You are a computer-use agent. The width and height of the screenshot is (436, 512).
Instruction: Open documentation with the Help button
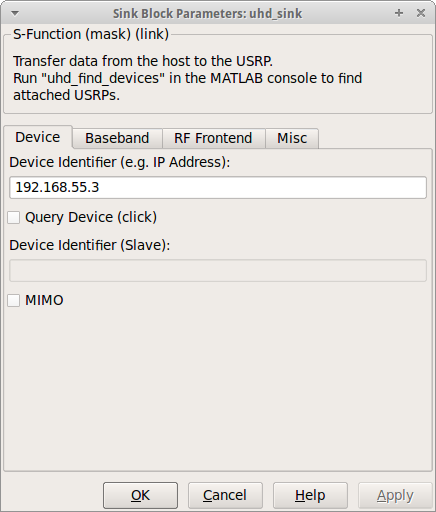310,495
